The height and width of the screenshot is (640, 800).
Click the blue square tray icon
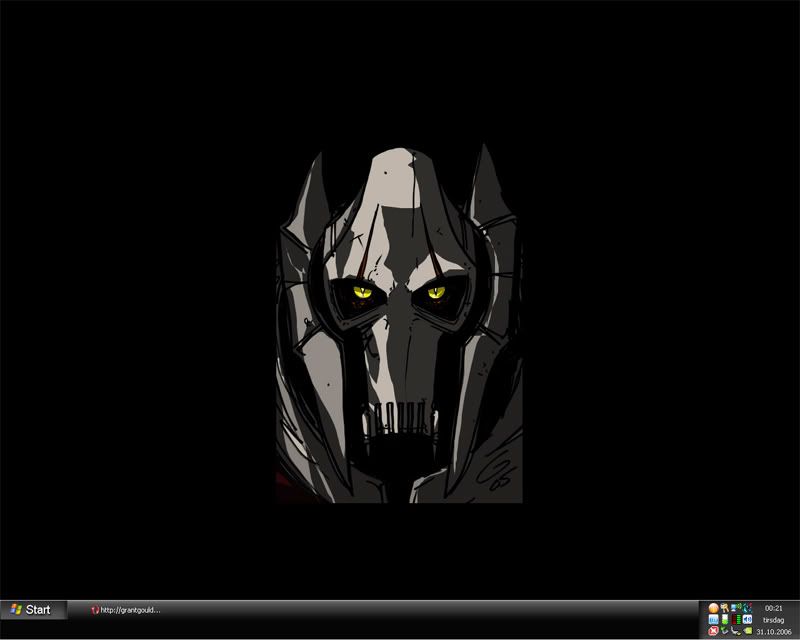coord(713,620)
